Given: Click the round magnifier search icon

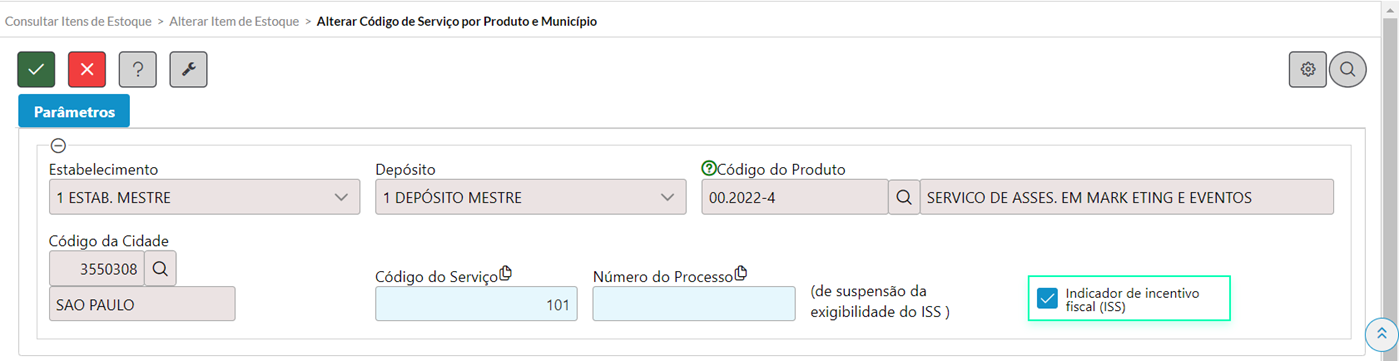Looking at the screenshot, I should tap(1348, 69).
